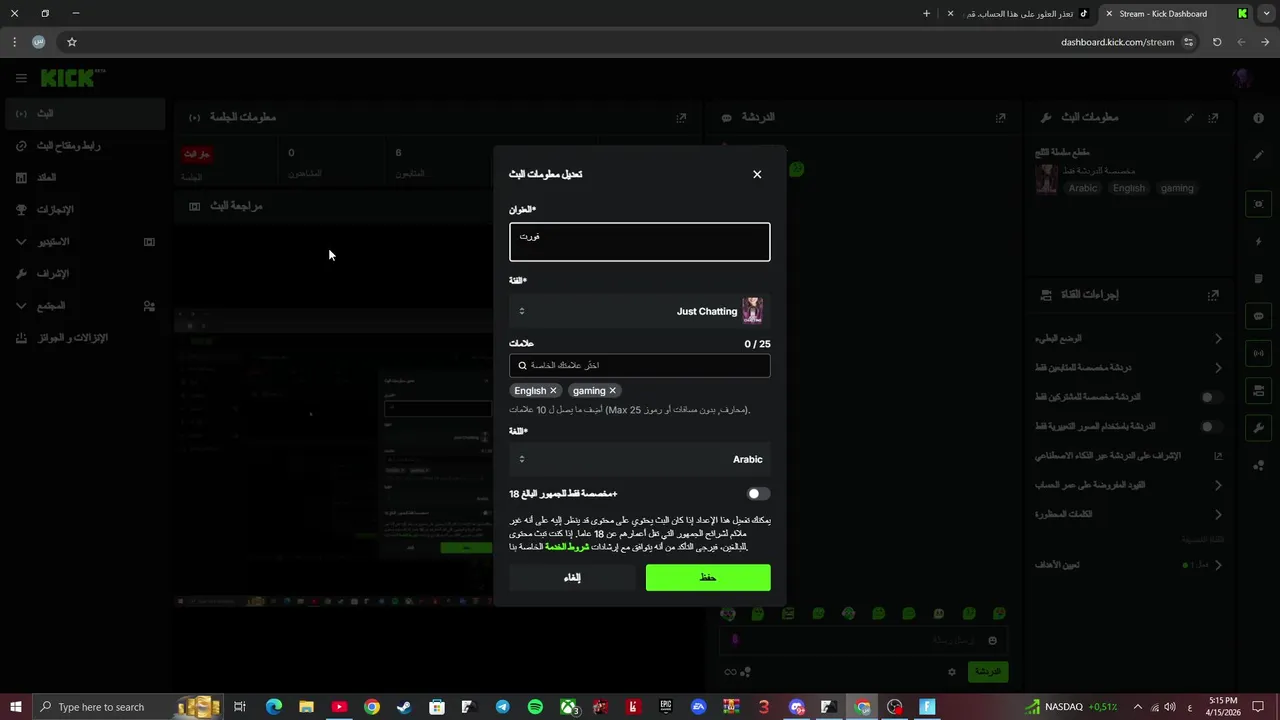Pop out the stream info panel

click(1213, 117)
